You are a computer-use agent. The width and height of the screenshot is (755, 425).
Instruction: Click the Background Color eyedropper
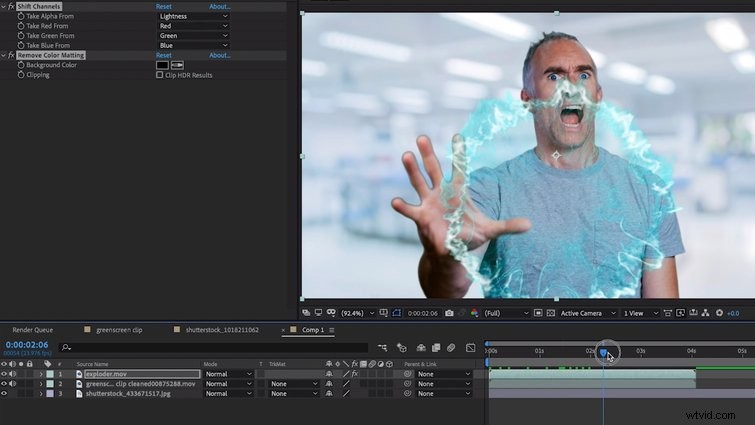pos(177,65)
